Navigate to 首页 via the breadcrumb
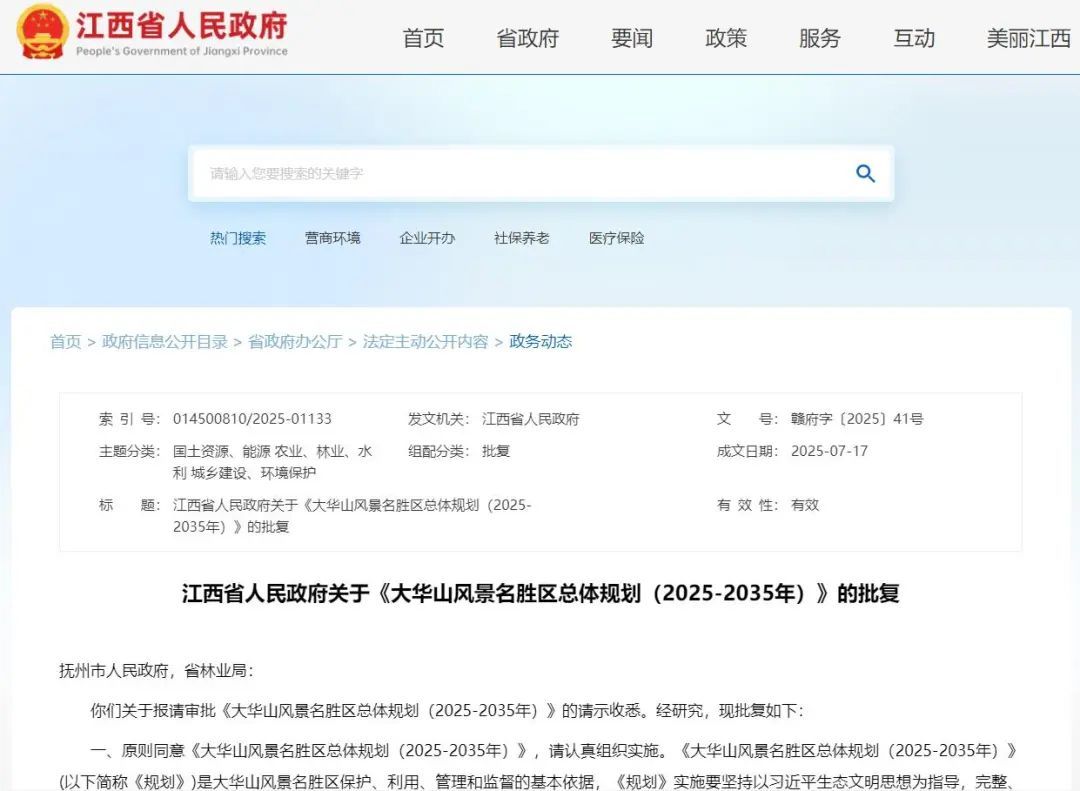 65,341
